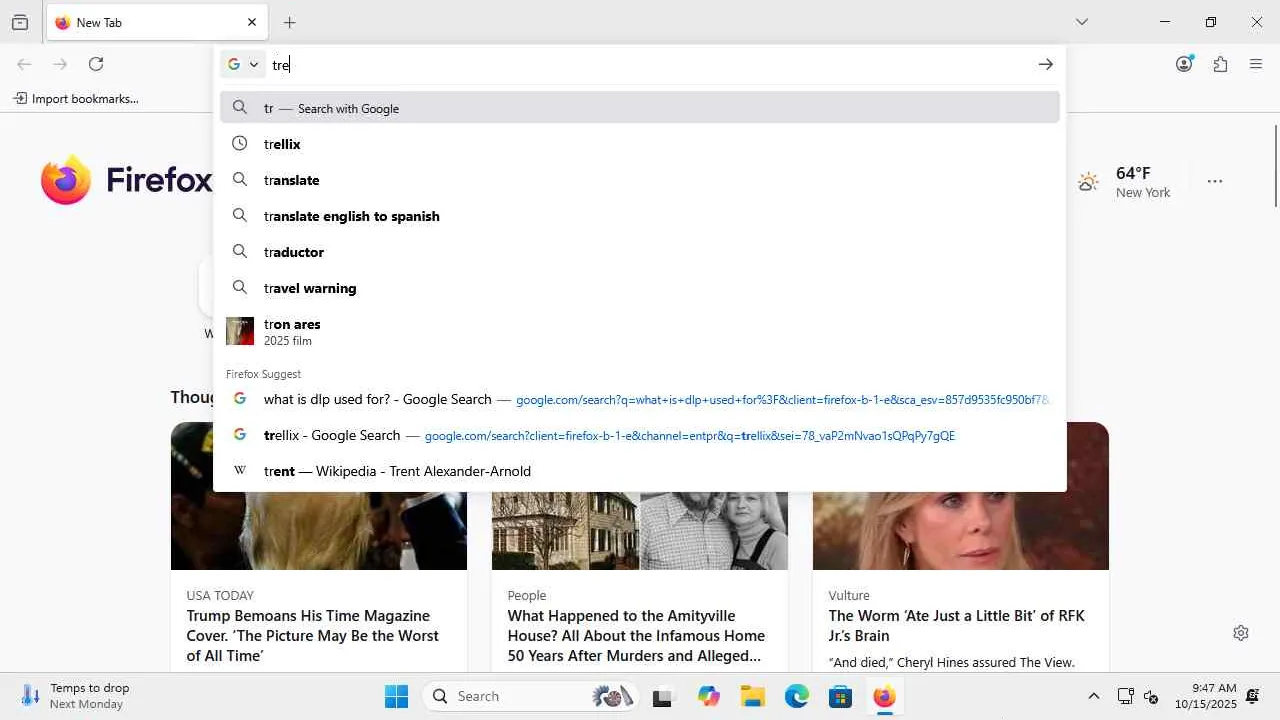Open the notification bell icon

click(x=1253, y=696)
